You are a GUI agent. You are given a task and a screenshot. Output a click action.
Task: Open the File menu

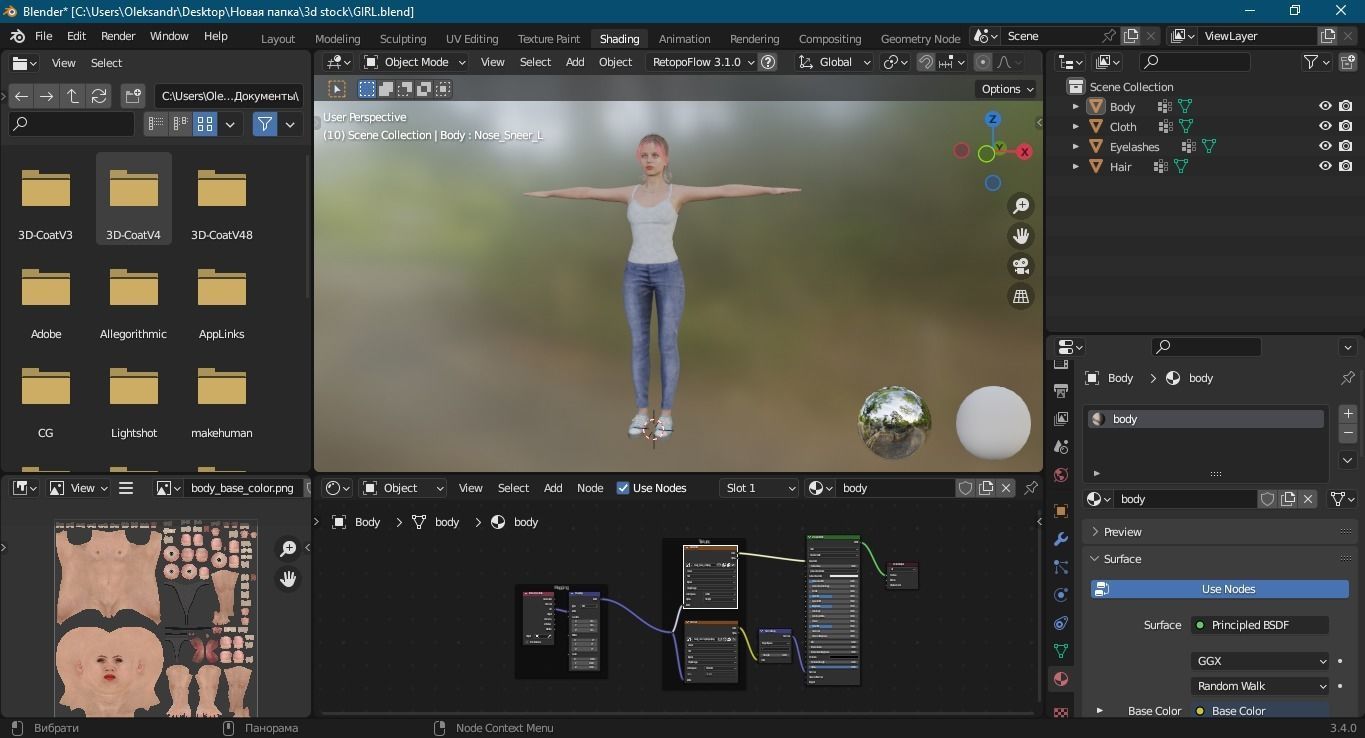tap(44, 36)
